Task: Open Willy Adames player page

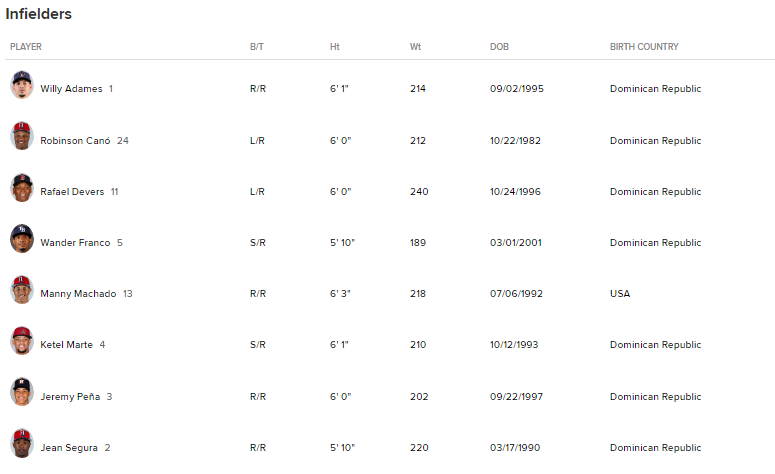Action: 71,89
